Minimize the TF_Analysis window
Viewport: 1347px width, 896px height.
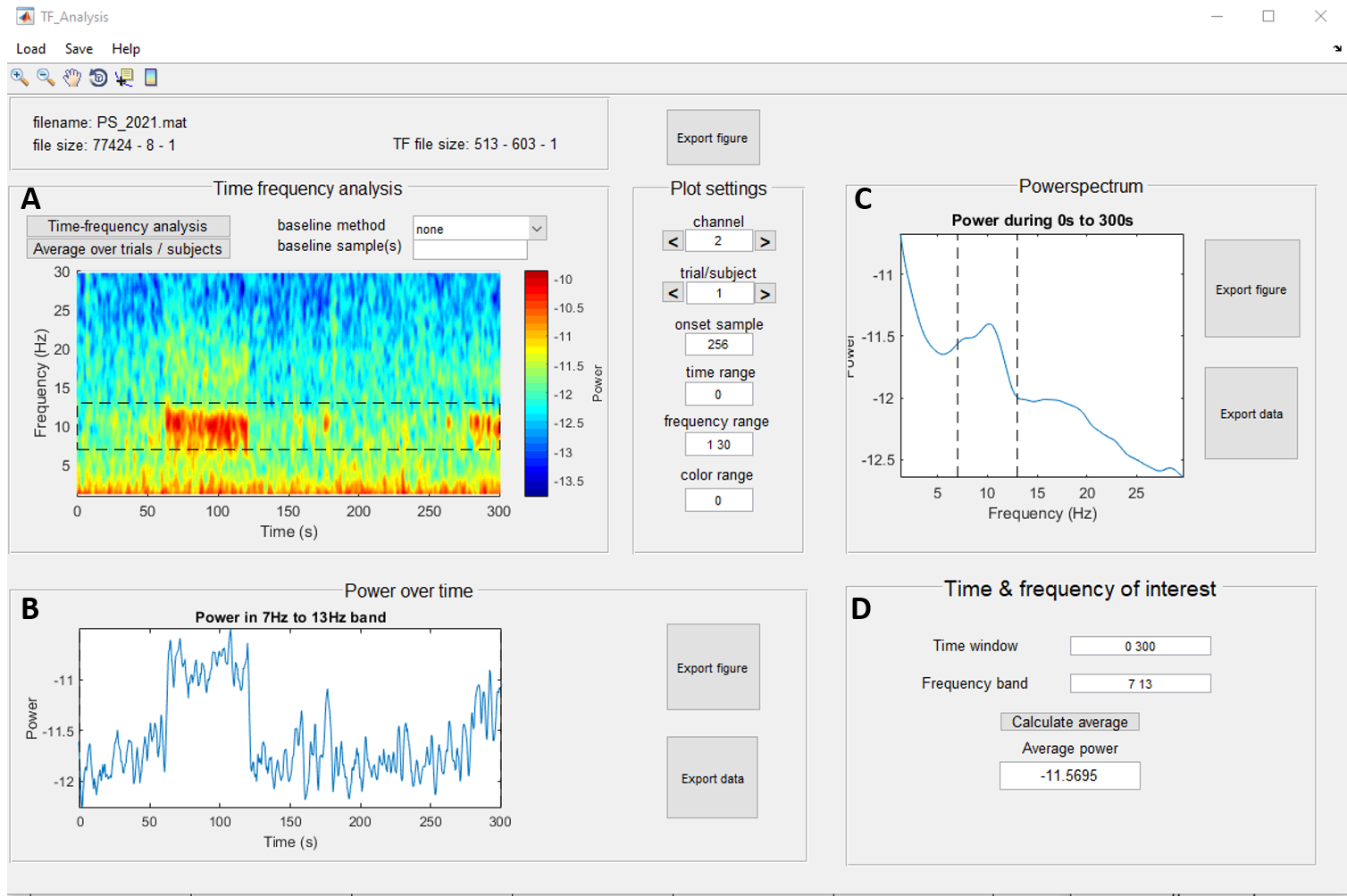pos(1217,16)
